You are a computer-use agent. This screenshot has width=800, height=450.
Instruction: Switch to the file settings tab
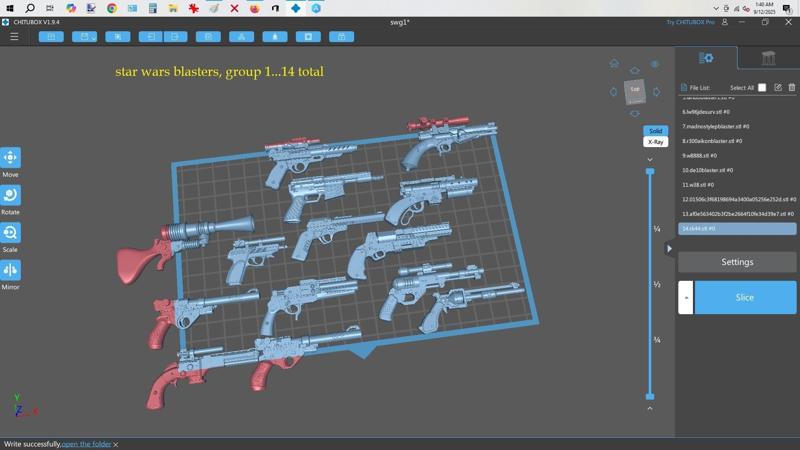706,58
